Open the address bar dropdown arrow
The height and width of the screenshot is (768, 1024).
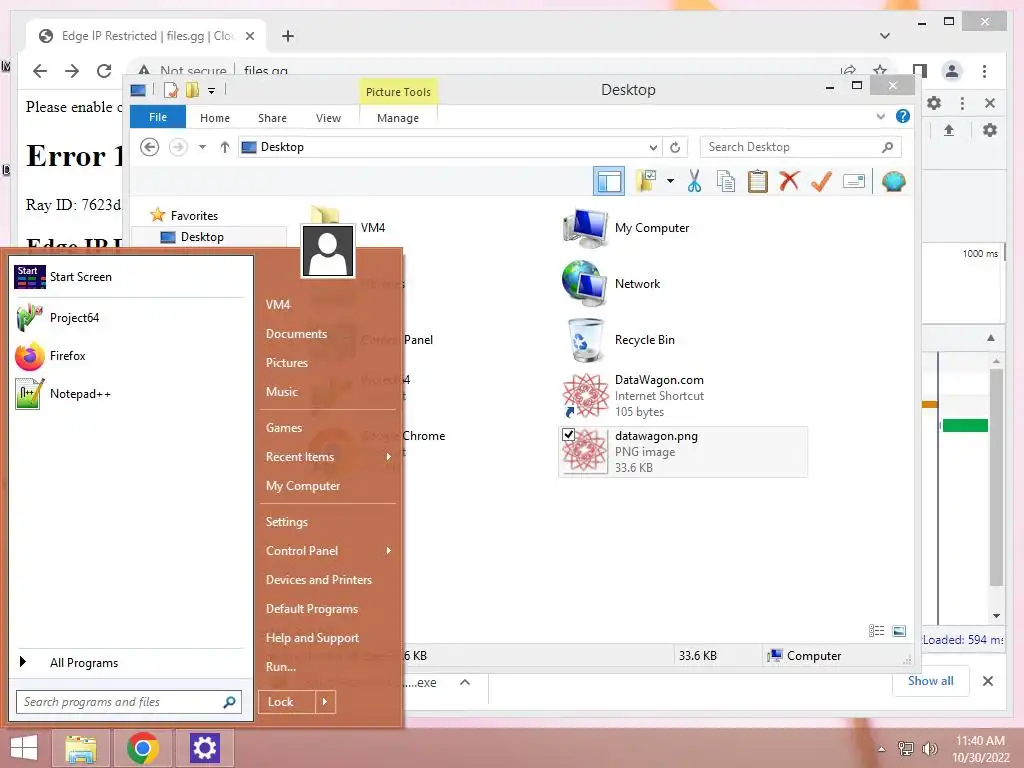[x=653, y=147]
